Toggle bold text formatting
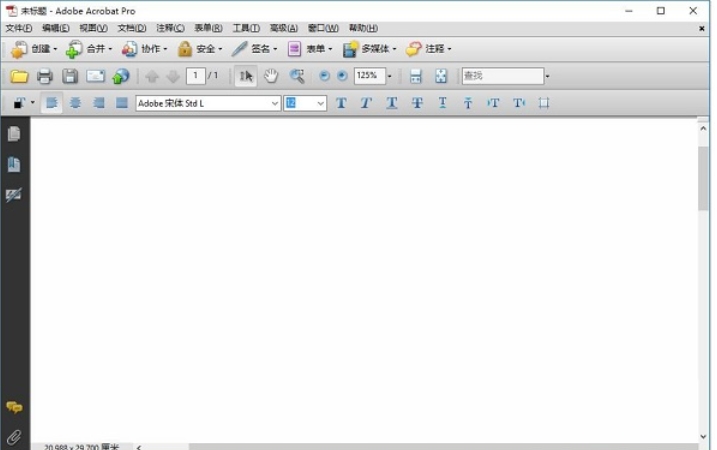 [x=341, y=103]
